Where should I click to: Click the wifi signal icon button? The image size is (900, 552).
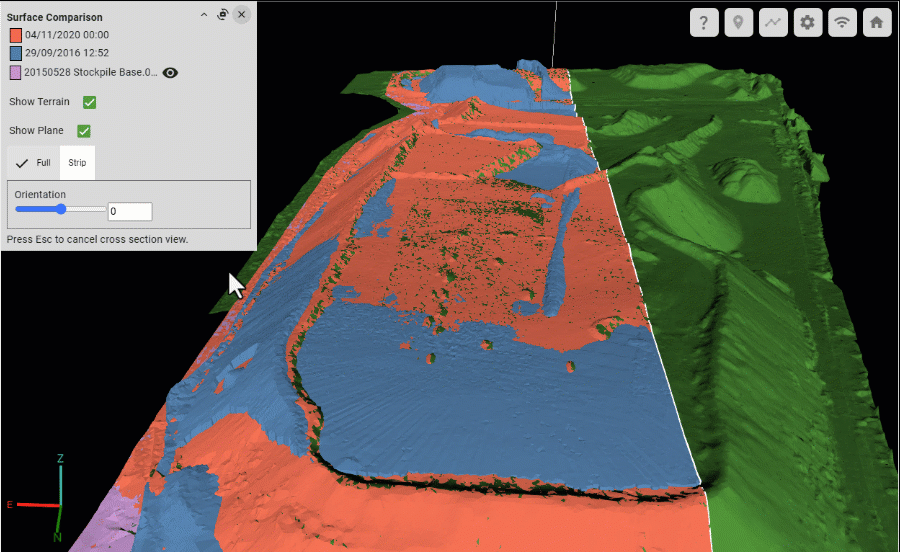click(x=842, y=23)
